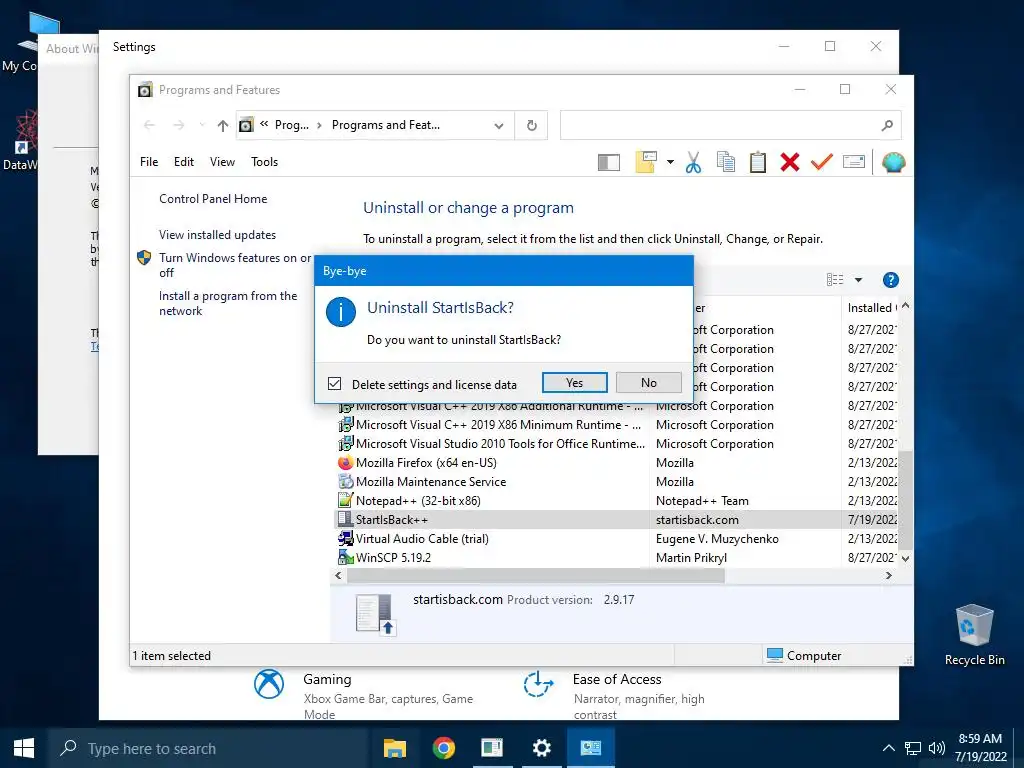This screenshot has height=768, width=1024.
Task: Click the change view icon in list toolbar
Action: pyautogui.click(x=835, y=280)
